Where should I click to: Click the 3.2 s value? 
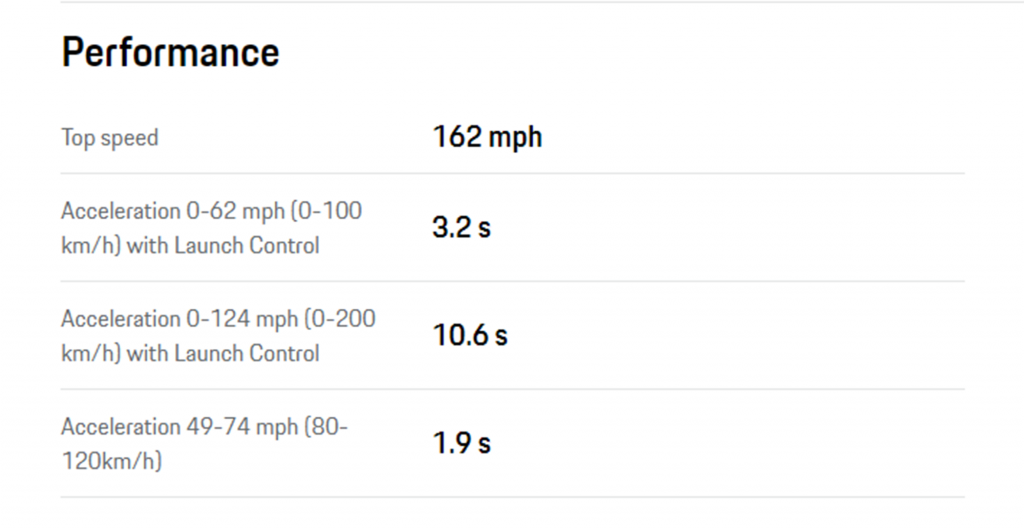(461, 227)
